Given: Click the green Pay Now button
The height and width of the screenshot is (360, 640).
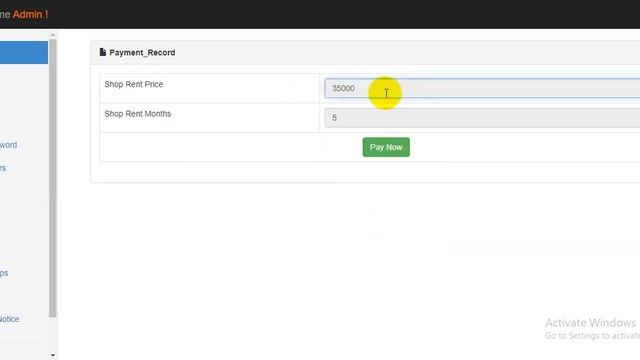Looking at the screenshot, I should (x=386, y=147).
